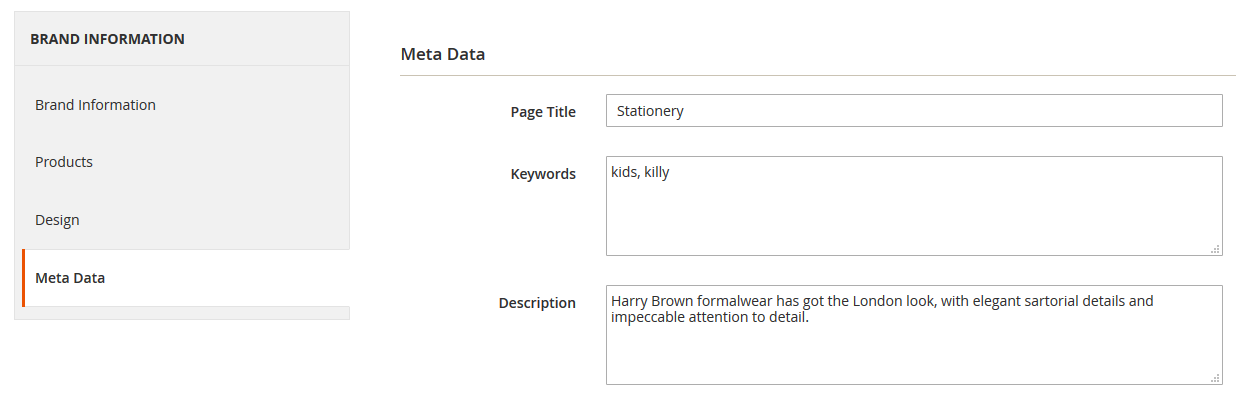Grab the Keywords textarea resize handle

click(1216, 249)
